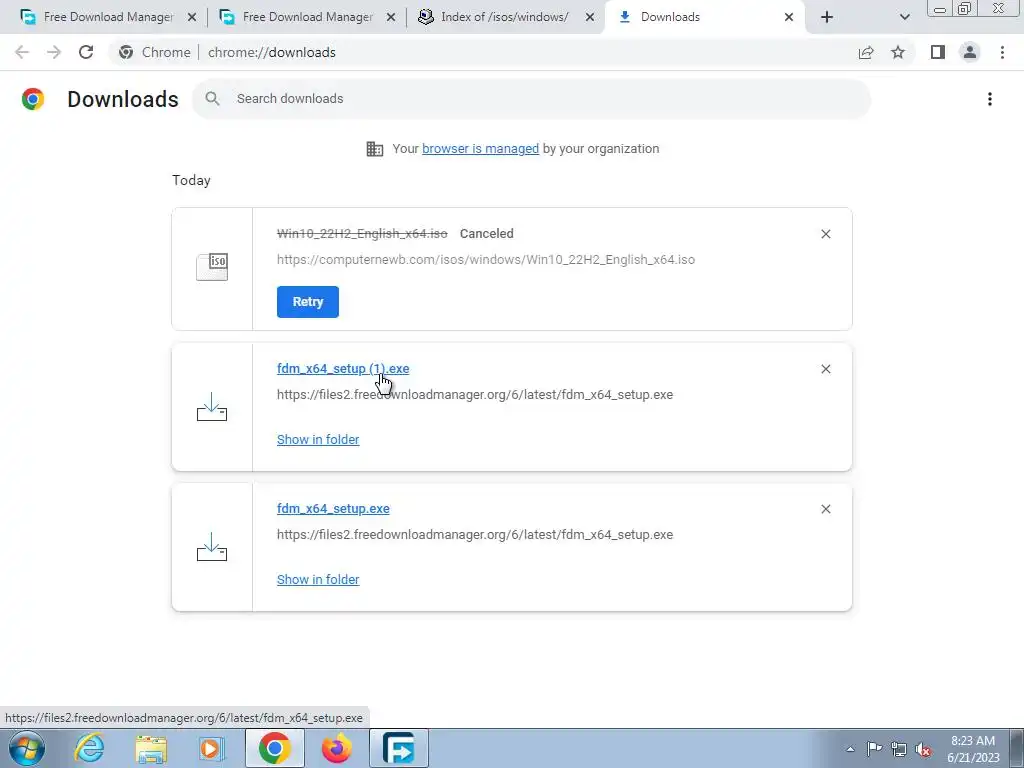This screenshot has height=768, width=1024.
Task: Click the network tray icon
Action: [899, 749]
